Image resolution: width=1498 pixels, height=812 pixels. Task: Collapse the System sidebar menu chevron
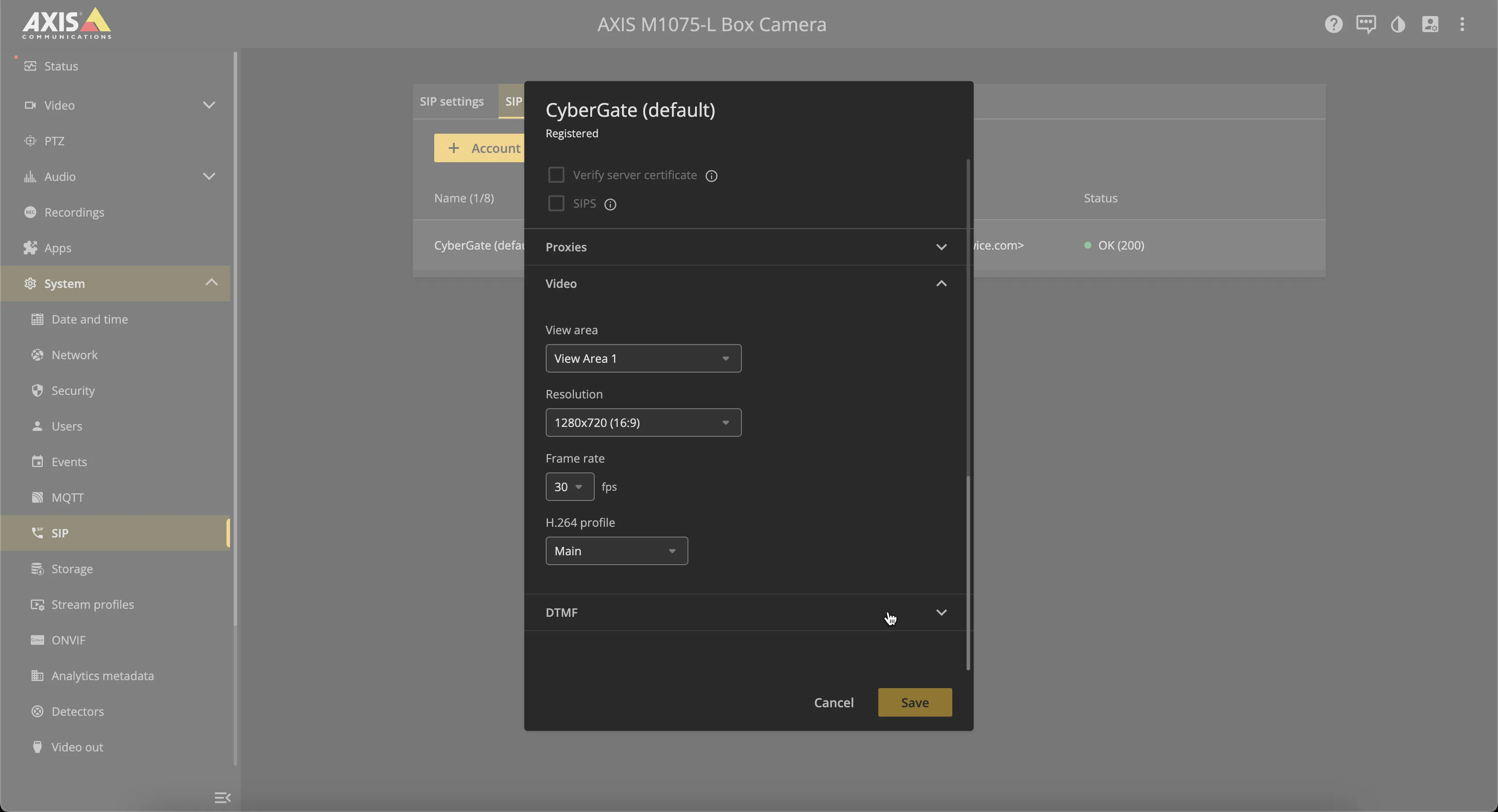pyautogui.click(x=211, y=283)
